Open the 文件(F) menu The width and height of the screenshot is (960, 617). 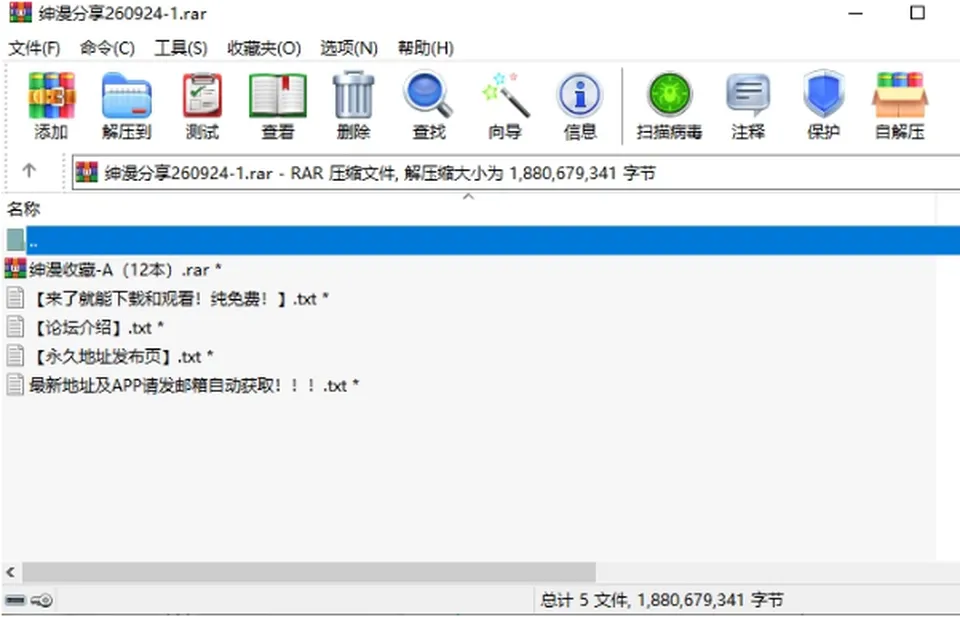[34, 48]
